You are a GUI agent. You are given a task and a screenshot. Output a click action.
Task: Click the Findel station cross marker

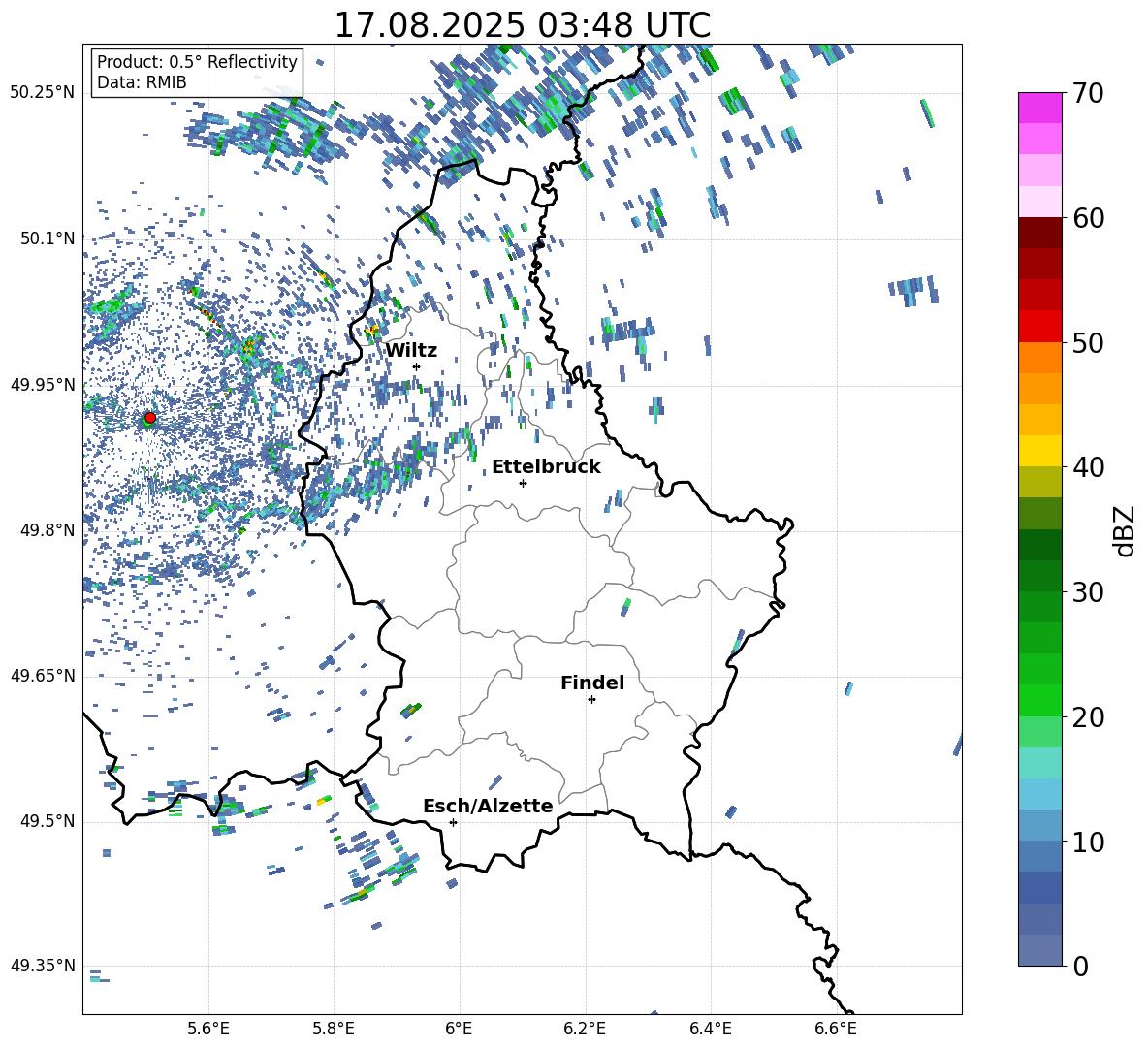(591, 700)
